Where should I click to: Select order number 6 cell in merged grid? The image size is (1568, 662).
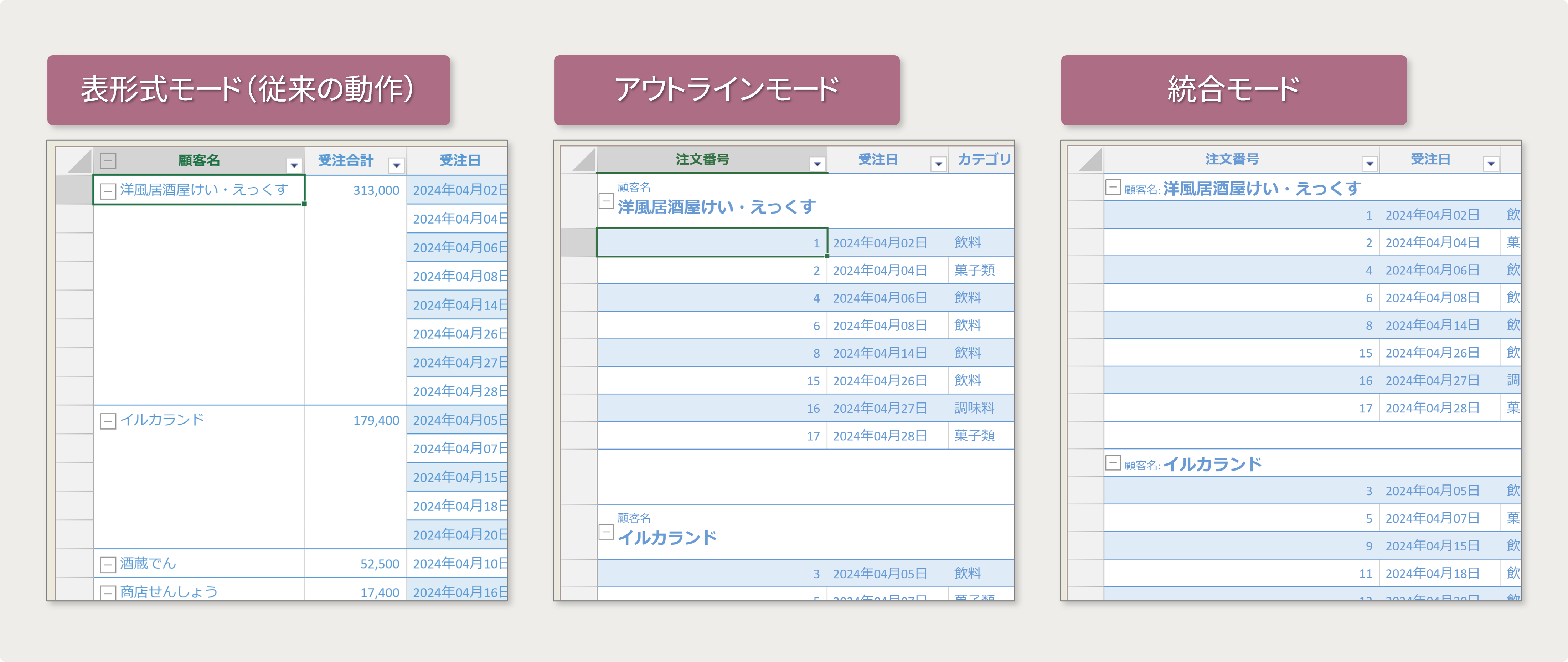click(x=1242, y=297)
